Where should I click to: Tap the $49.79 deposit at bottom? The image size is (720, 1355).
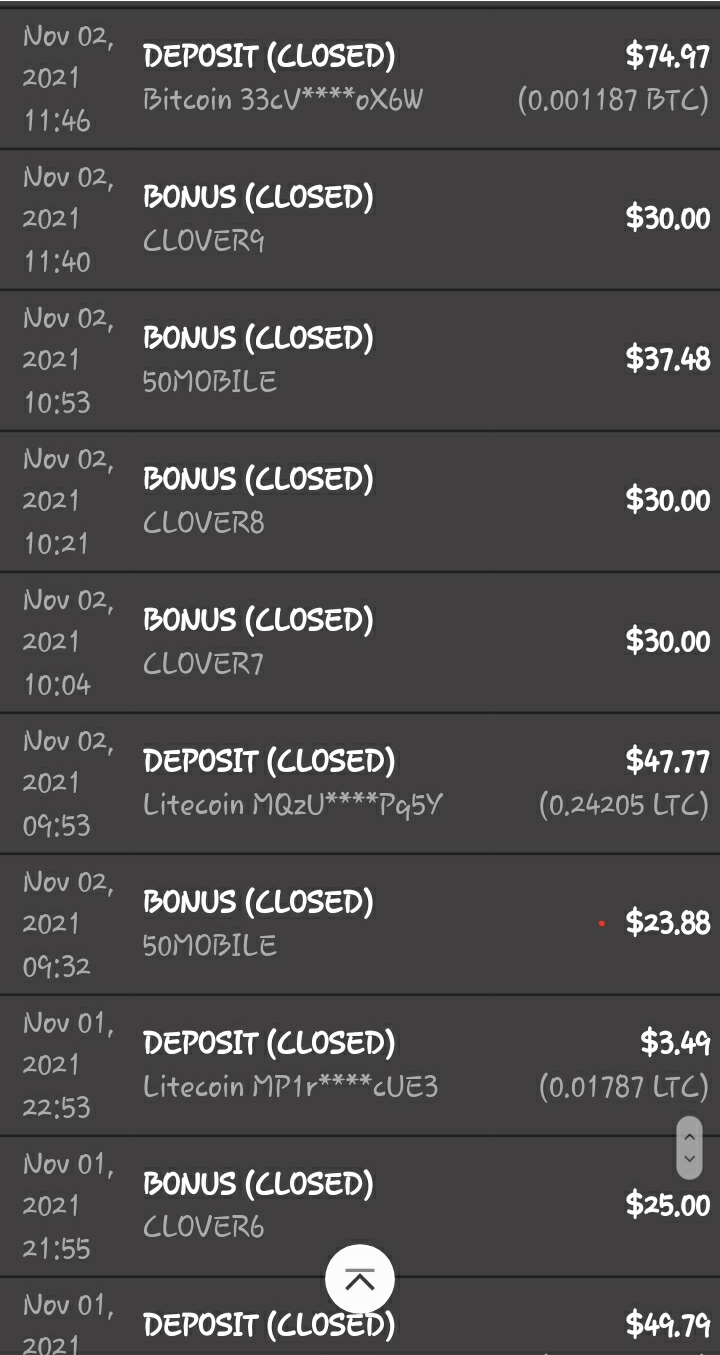point(667,1325)
